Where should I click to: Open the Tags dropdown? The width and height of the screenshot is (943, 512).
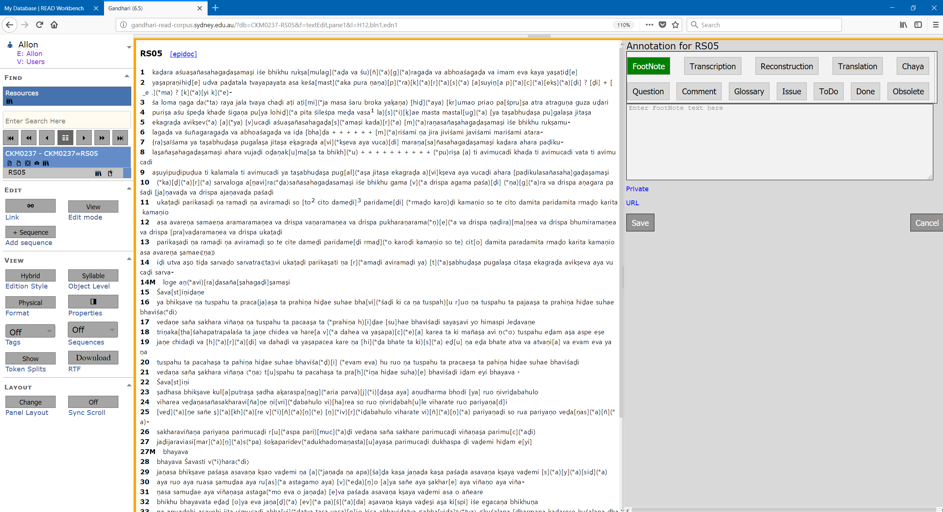[31, 330]
